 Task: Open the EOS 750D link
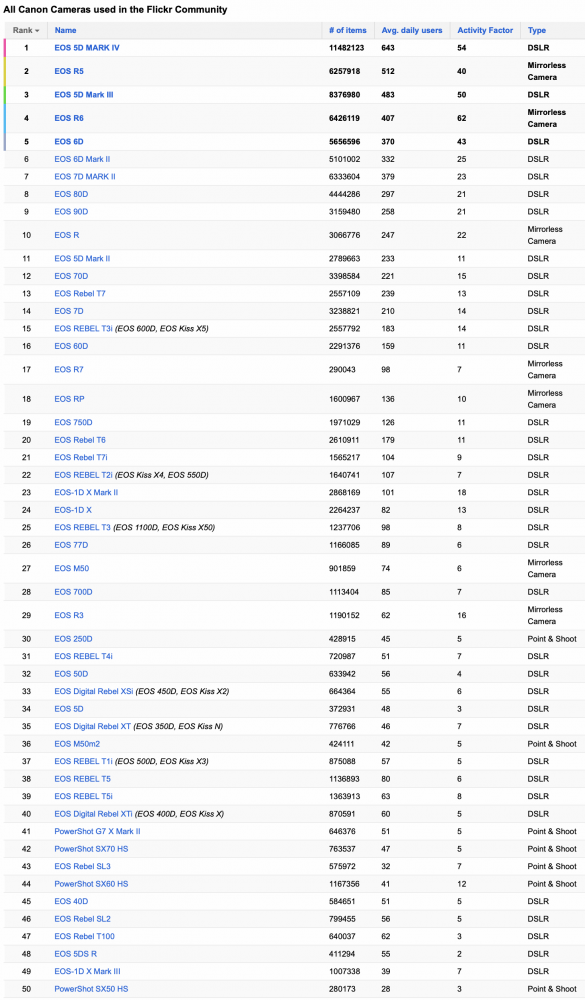[73, 423]
